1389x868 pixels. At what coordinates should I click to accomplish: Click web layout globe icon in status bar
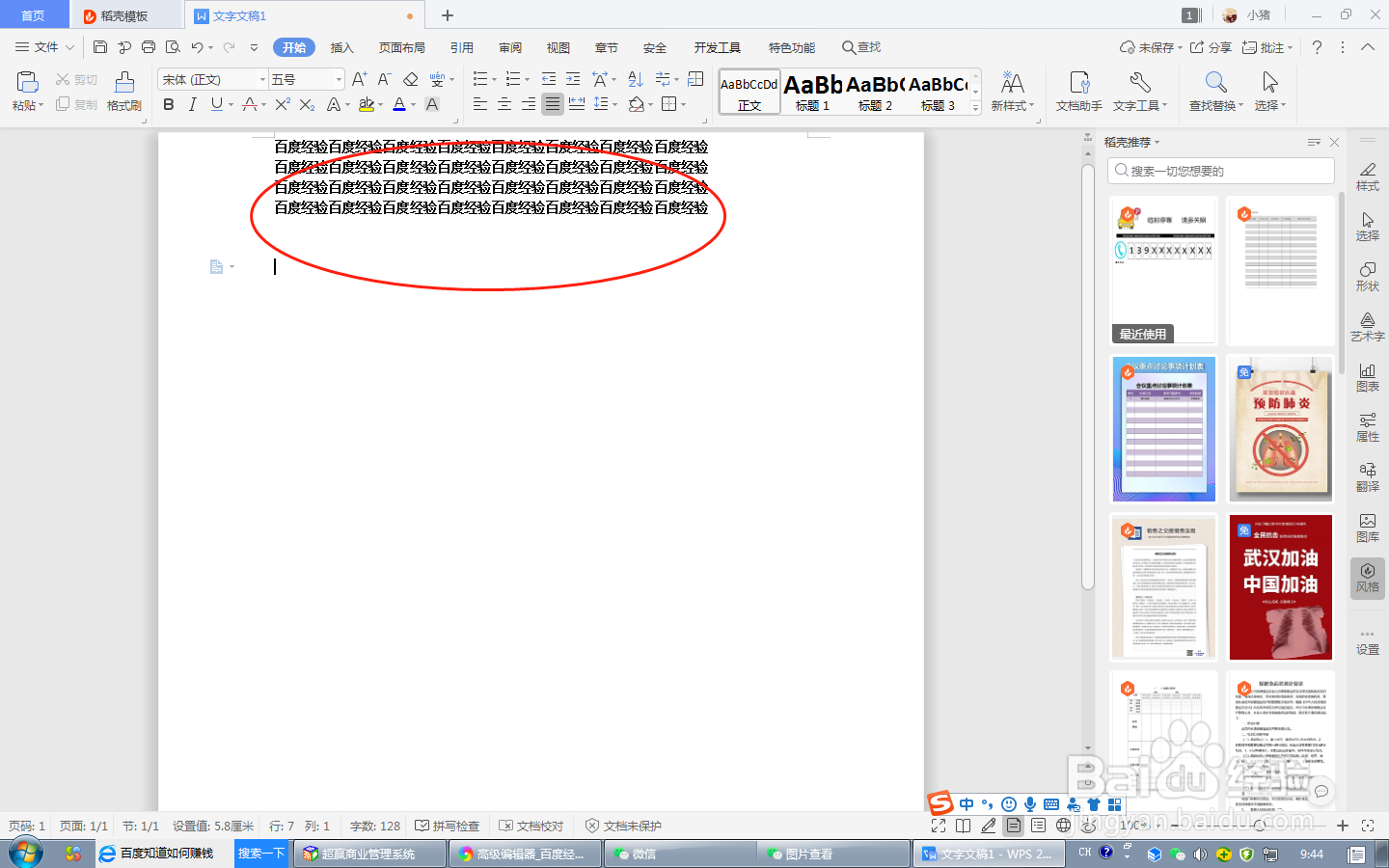click(x=1063, y=826)
